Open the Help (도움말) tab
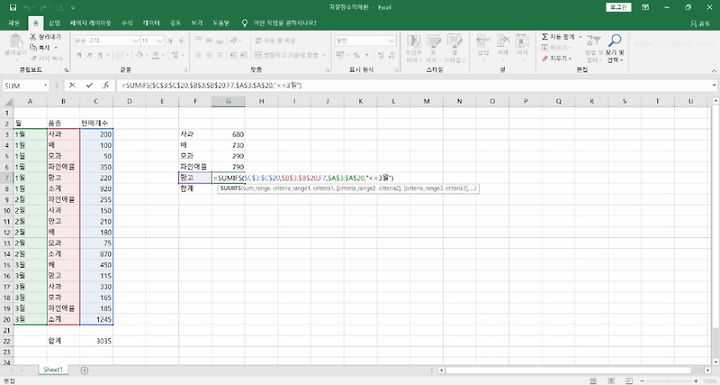The width and height of the screenshot is (720, 385). [221, 23]
